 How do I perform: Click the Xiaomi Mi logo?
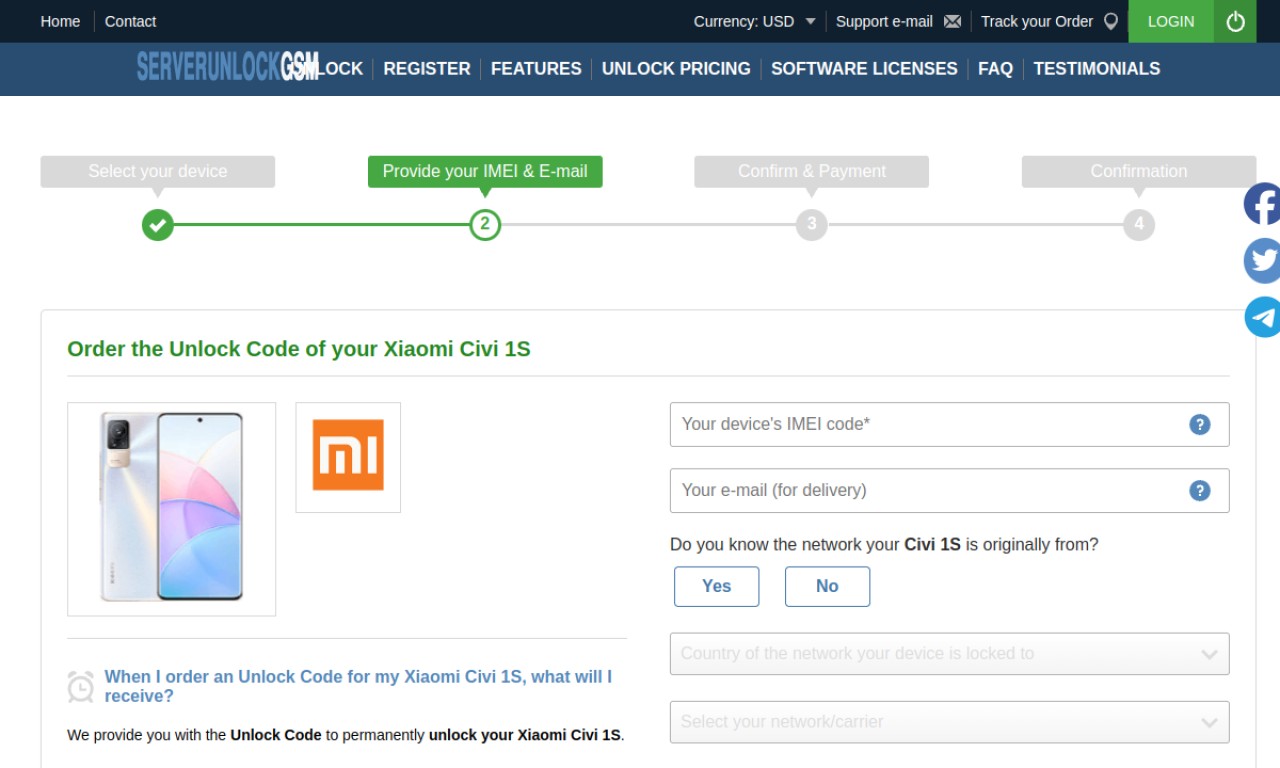point(348,456)
